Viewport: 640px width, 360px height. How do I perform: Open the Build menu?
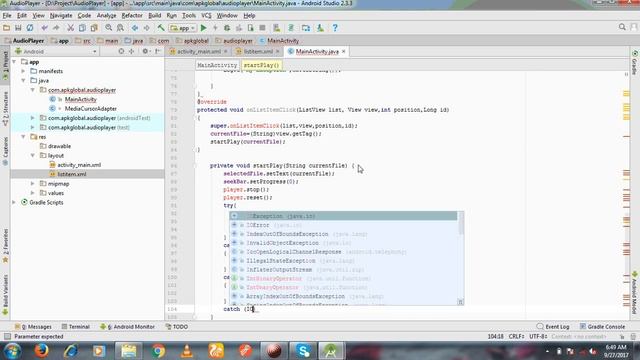[154, 16]
